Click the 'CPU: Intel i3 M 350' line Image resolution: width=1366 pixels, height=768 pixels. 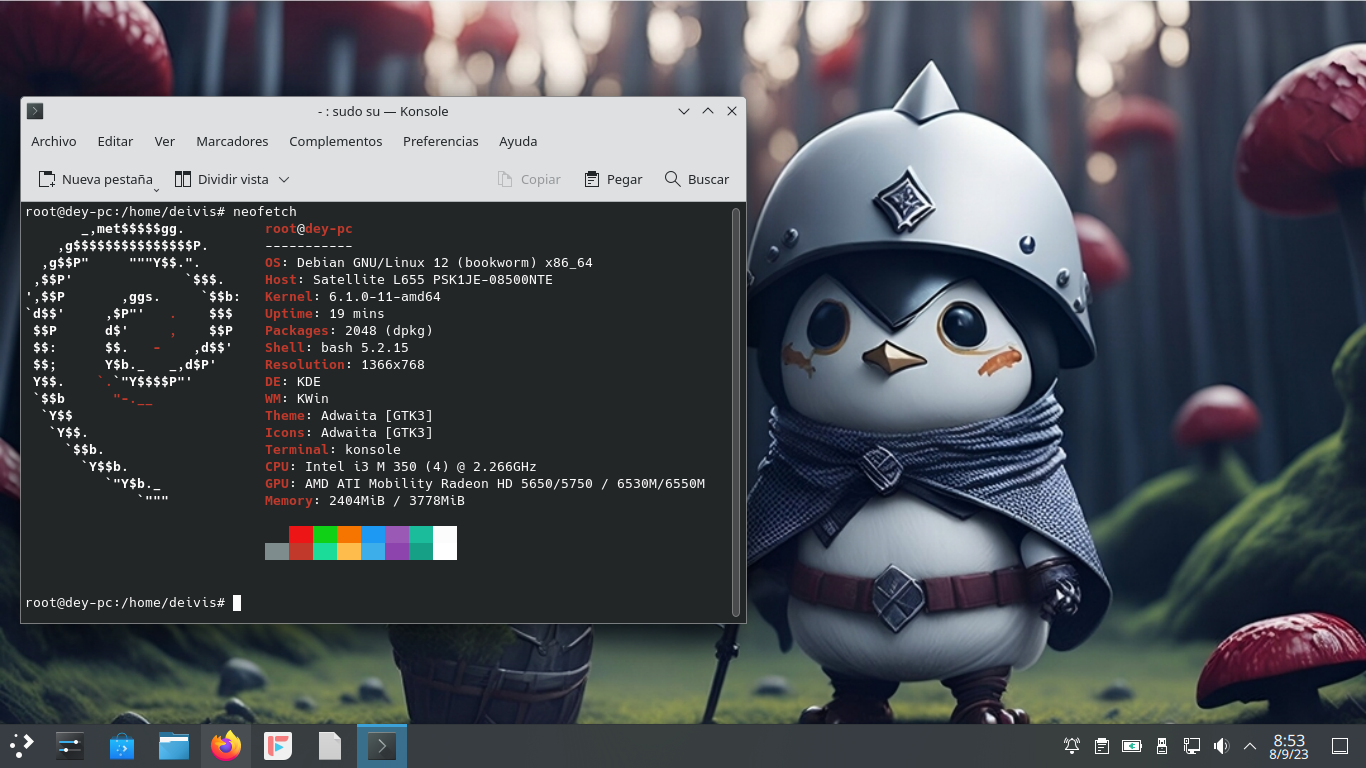(x=401, y=467)
